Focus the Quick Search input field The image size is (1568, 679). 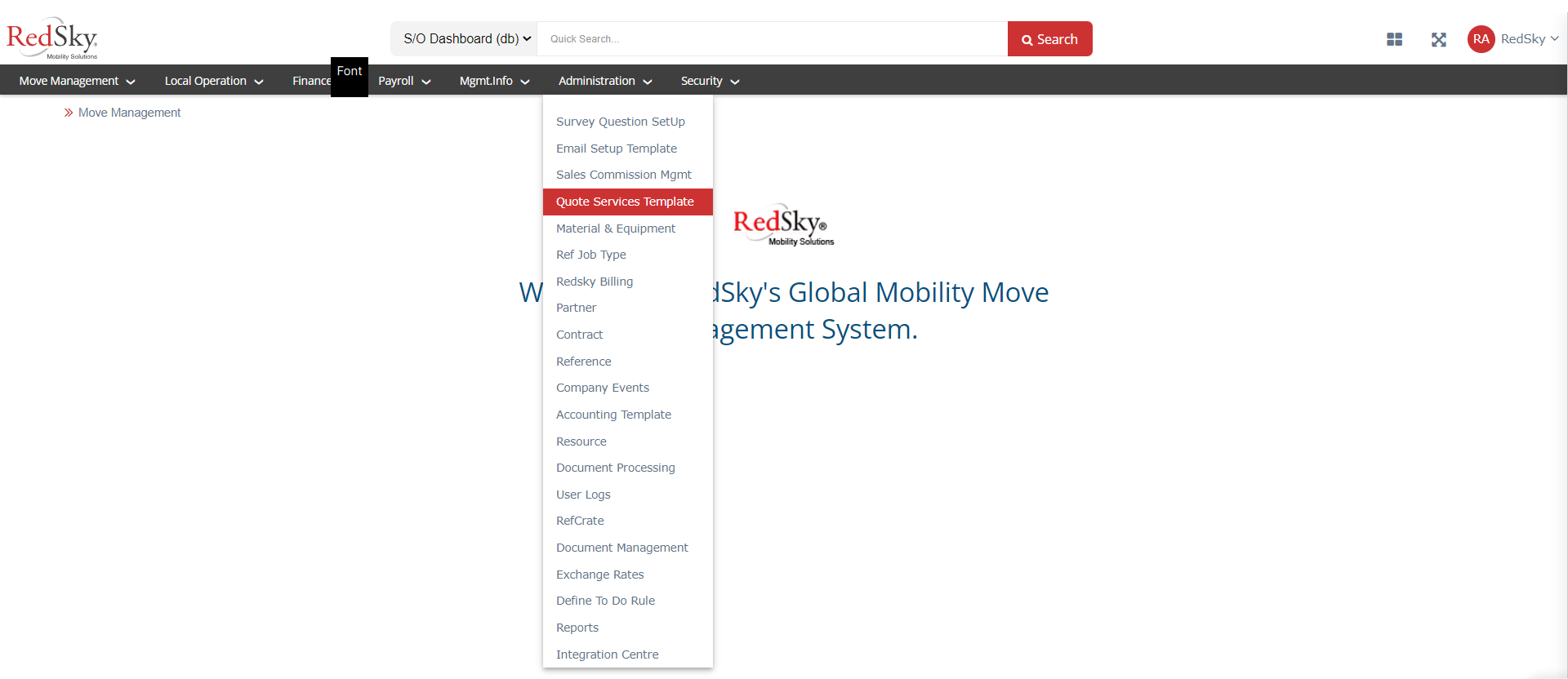click(x=772, y=39)
